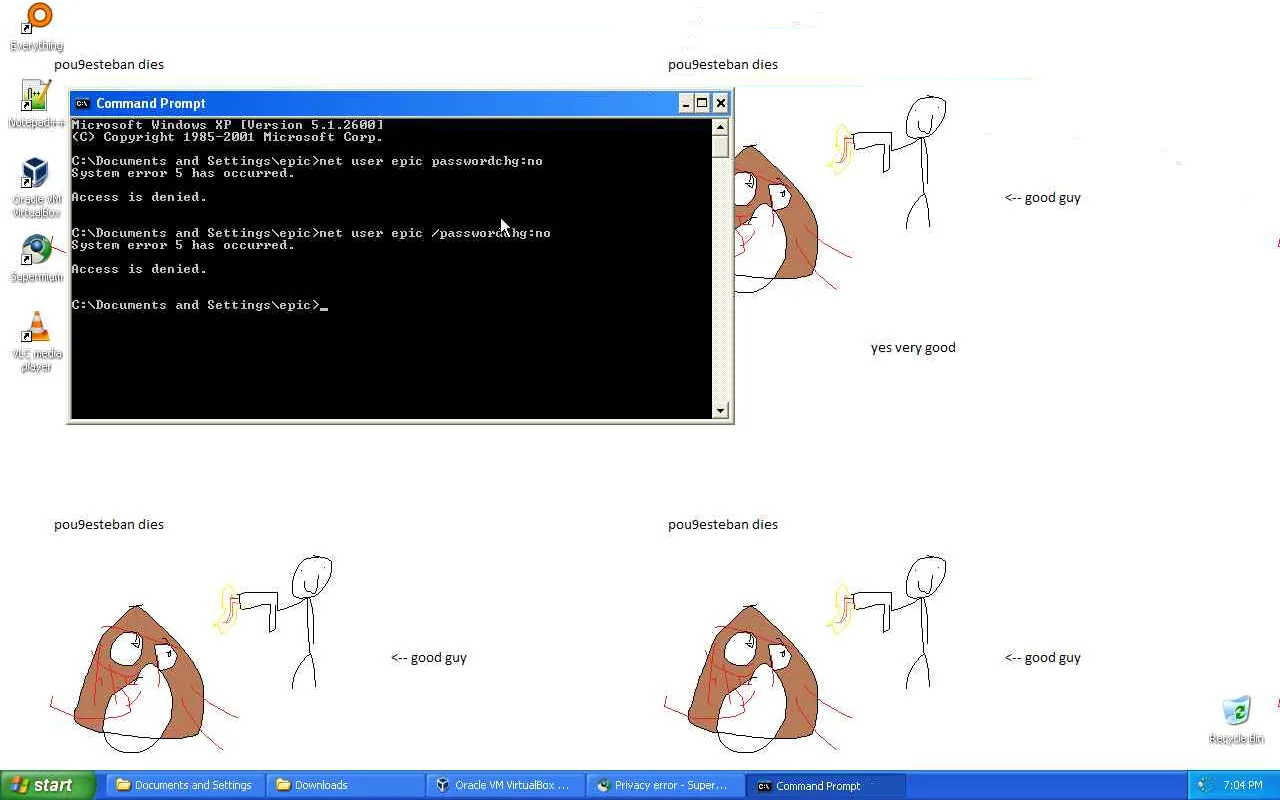Launch Supermium browser desktop shortcut
The width and height of the screenshot is (1280, 800).
click(x=37, y=258)
